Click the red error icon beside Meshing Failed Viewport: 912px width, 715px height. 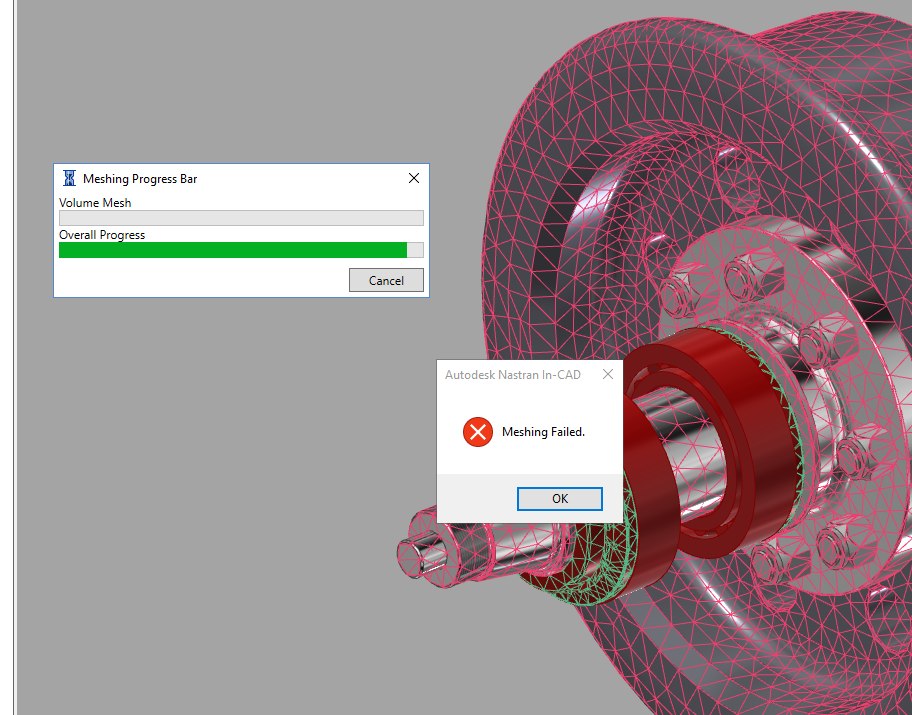(478, 432)
